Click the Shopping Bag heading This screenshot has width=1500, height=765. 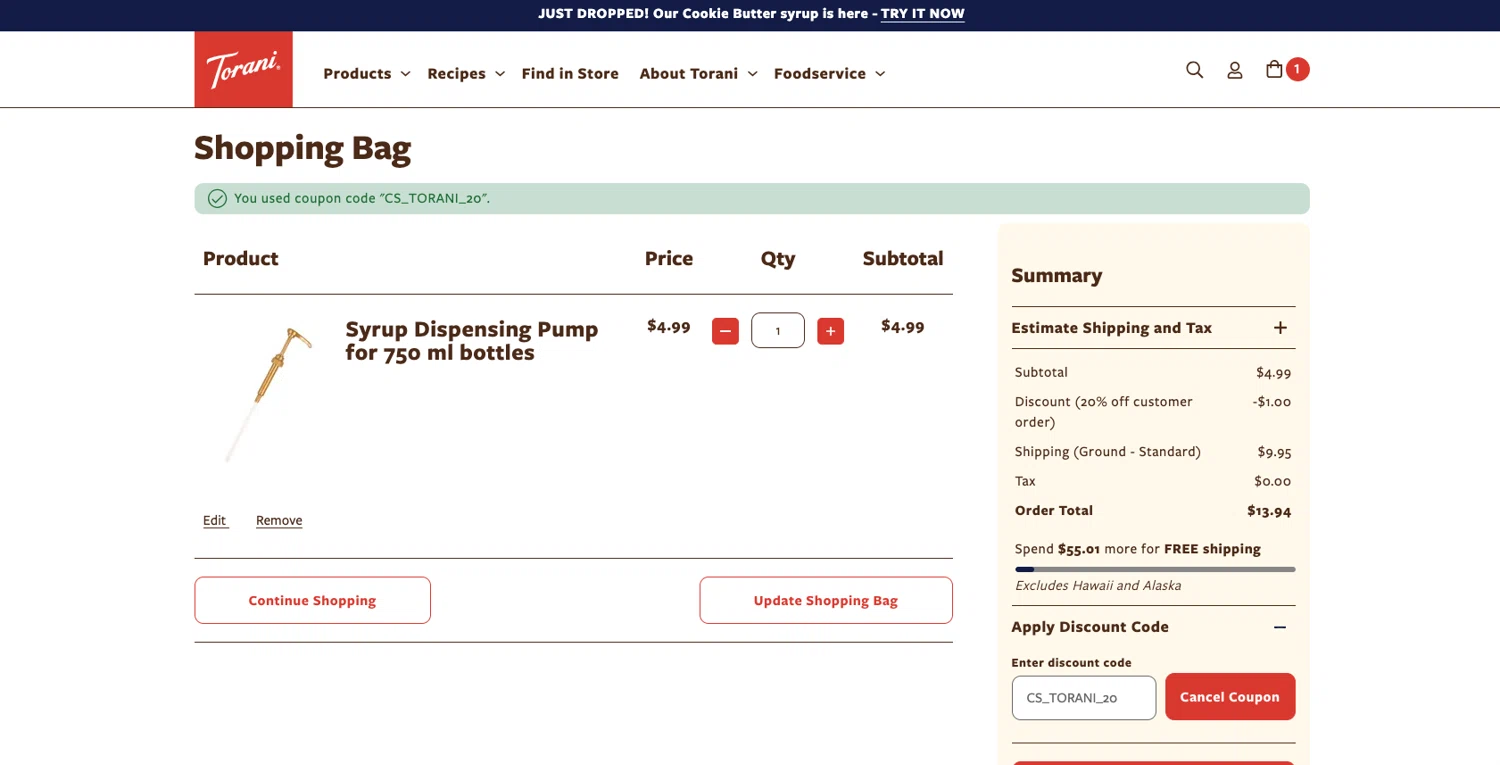(x=303, y=148)
